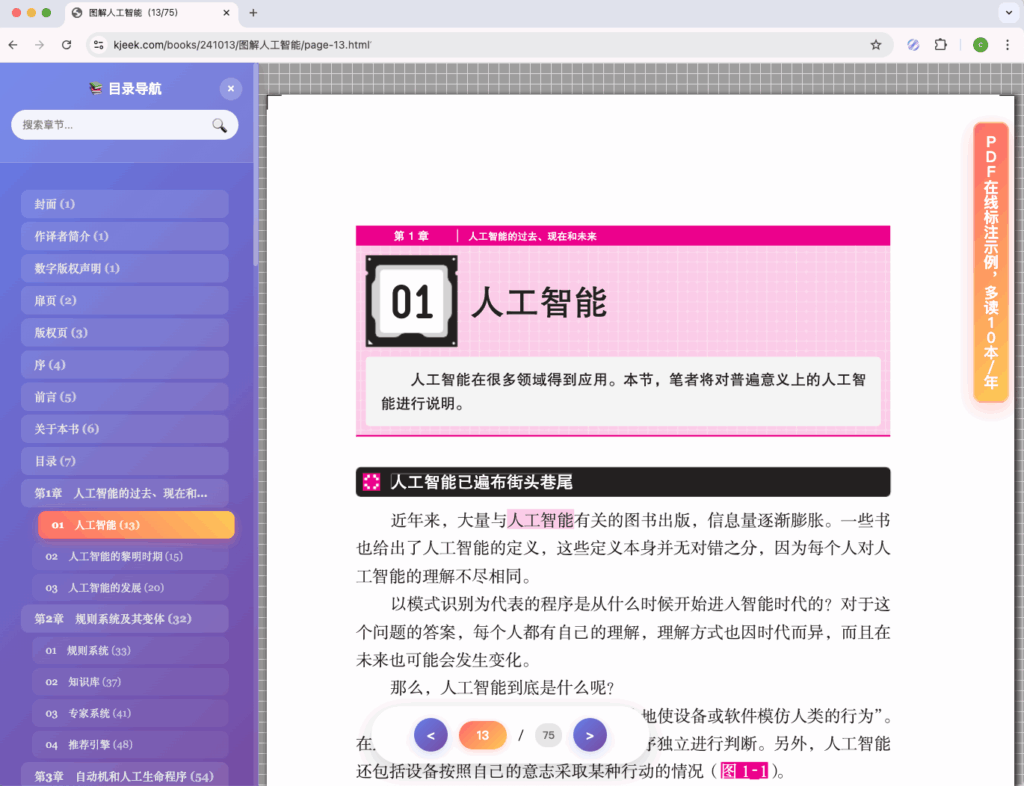
Task: Click the 图1-1 figure link
Action: pos(743,772)
